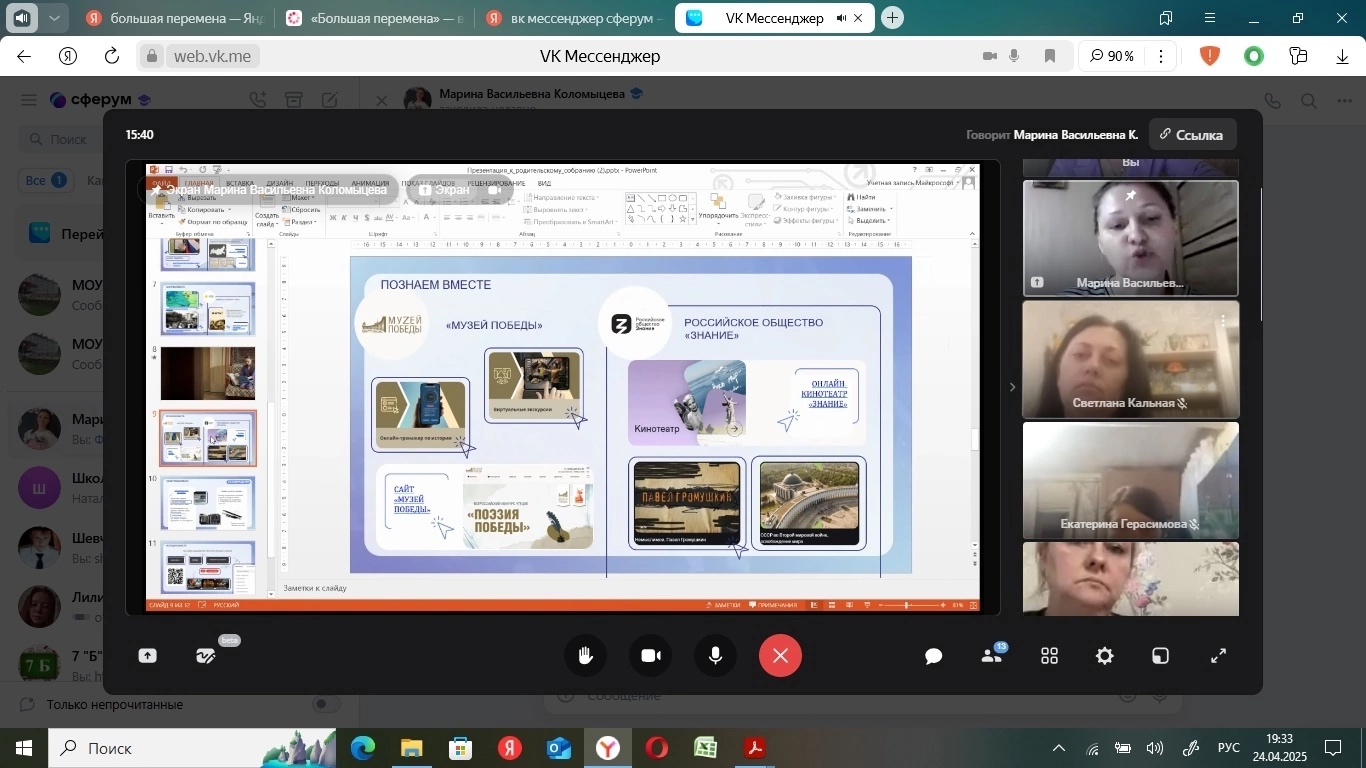1366x768 pixels.
Task: Open the Sferum hamburger menu
Action: tap(28, 100)
